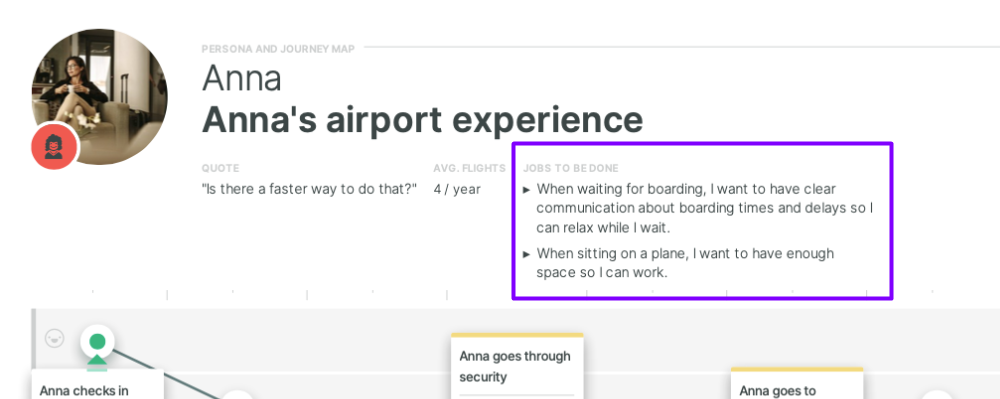Click the 'AVG. FLIGHTS' label

(x=469, y=168)
